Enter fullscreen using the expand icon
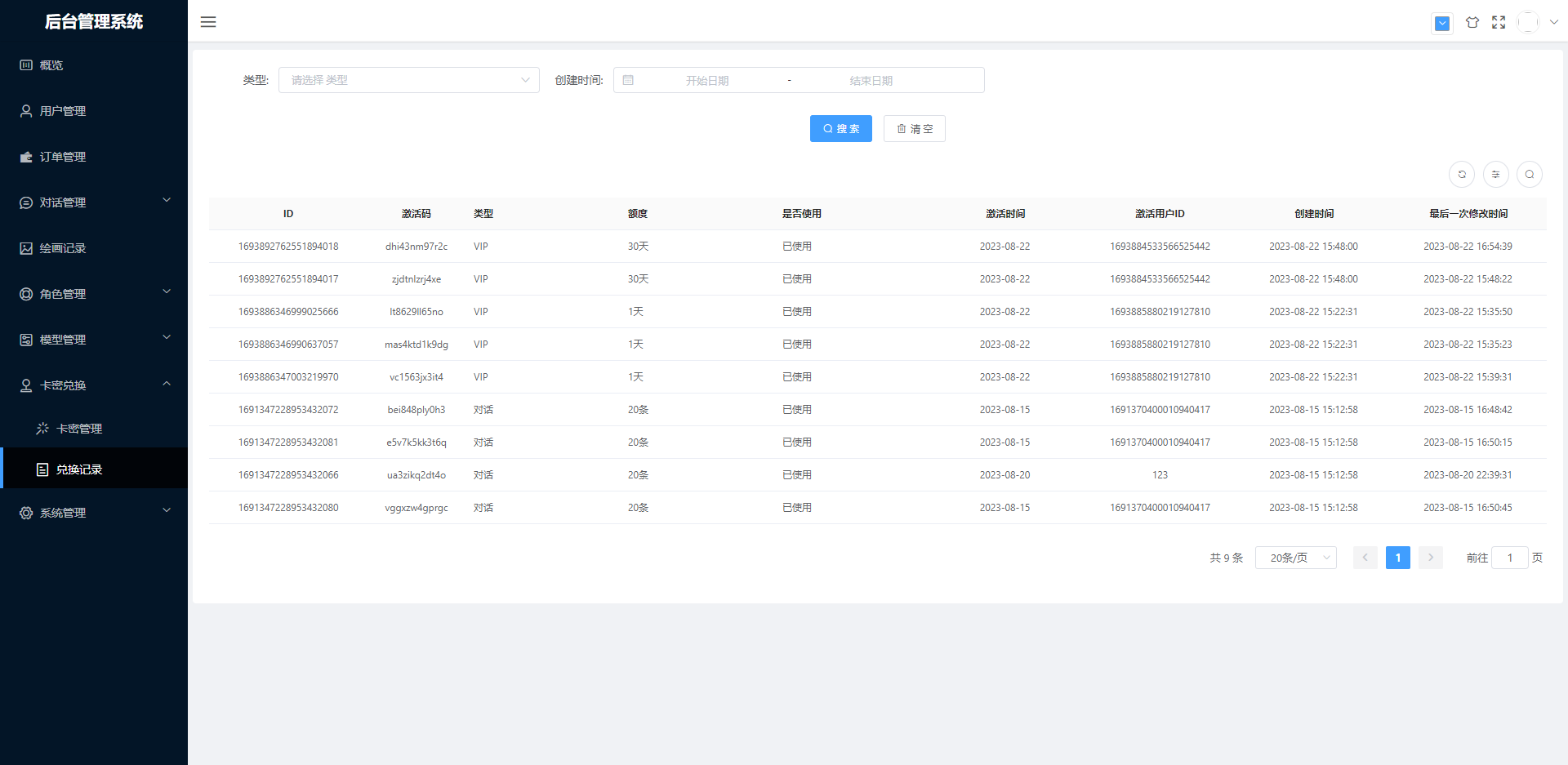1568x765 pixels. tap(1499, 23)
